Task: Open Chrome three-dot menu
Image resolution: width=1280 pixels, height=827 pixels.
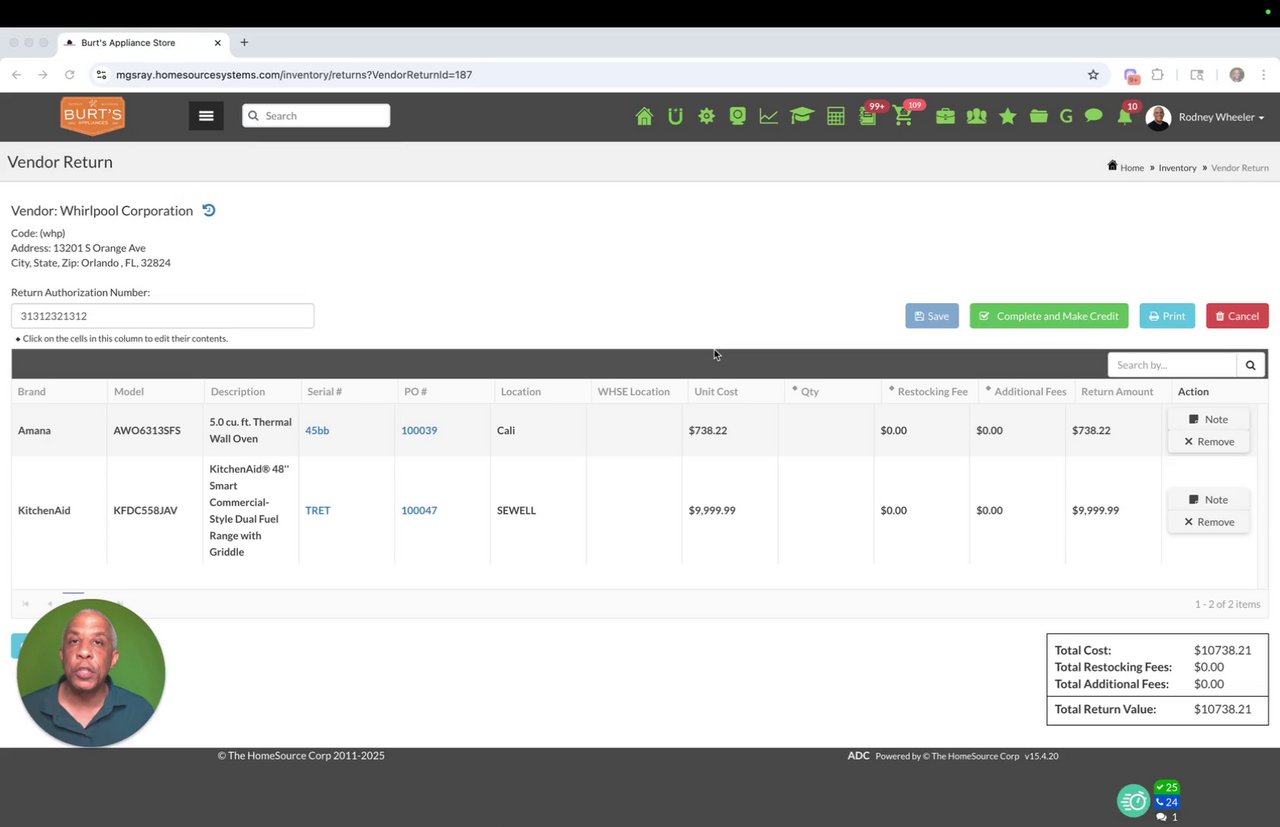Action: 1264,75
